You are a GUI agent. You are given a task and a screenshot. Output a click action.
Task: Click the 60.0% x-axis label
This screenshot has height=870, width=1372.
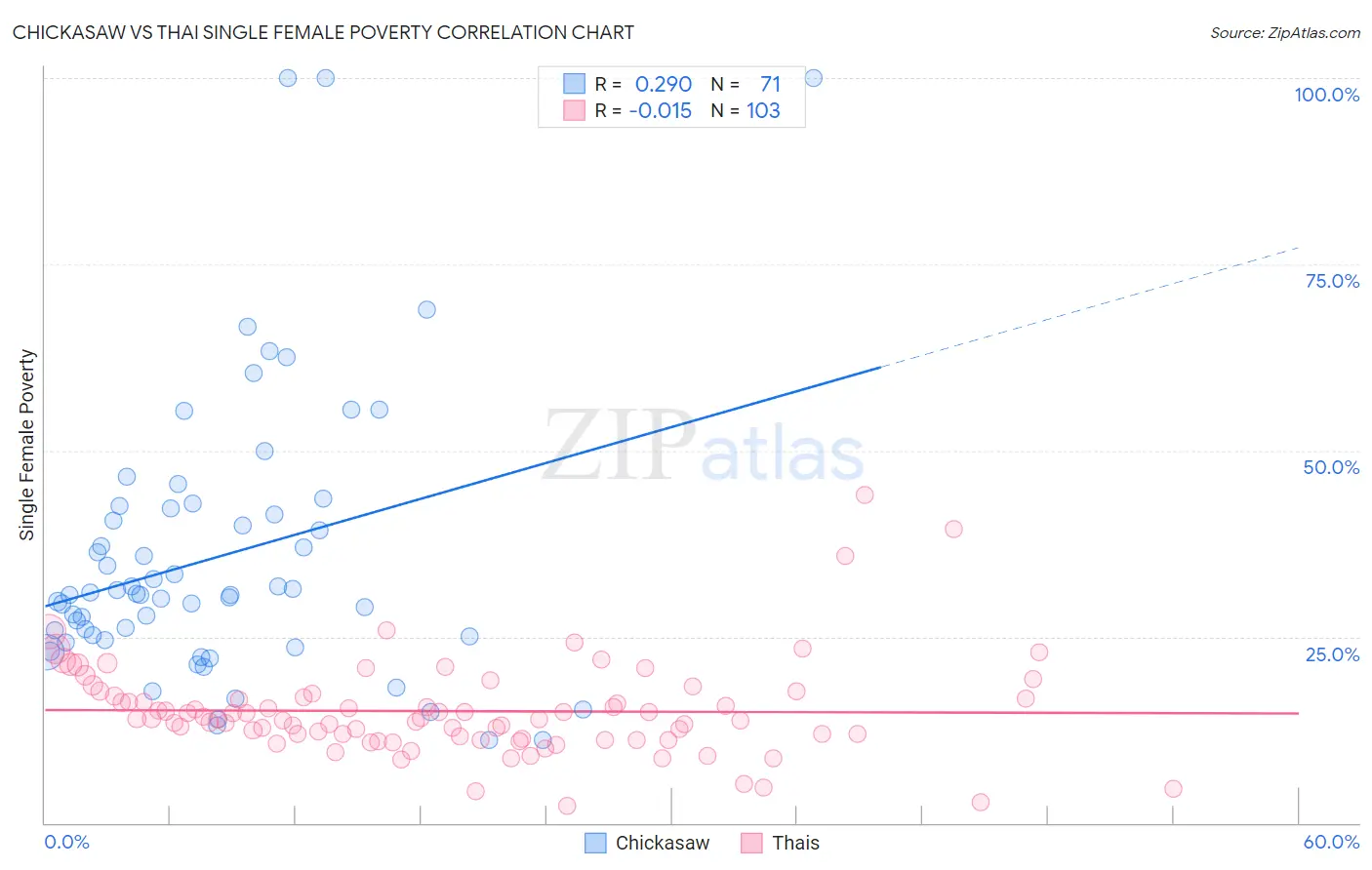[x=1331, y=842]
